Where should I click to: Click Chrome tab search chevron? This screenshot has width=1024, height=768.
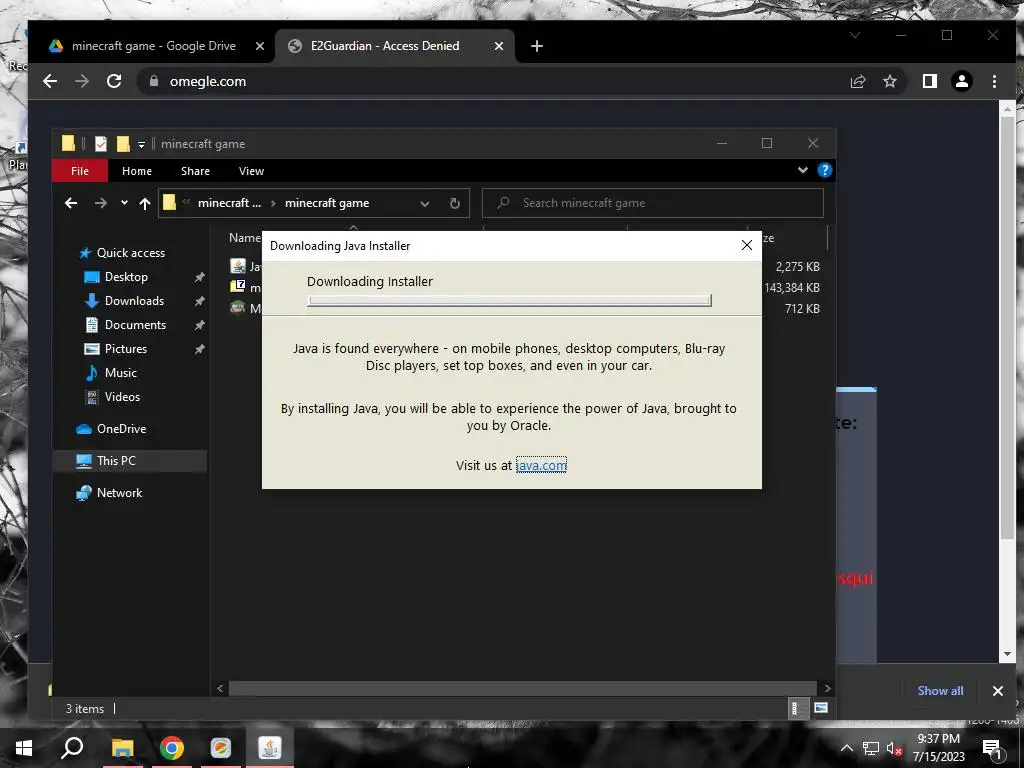854,35
